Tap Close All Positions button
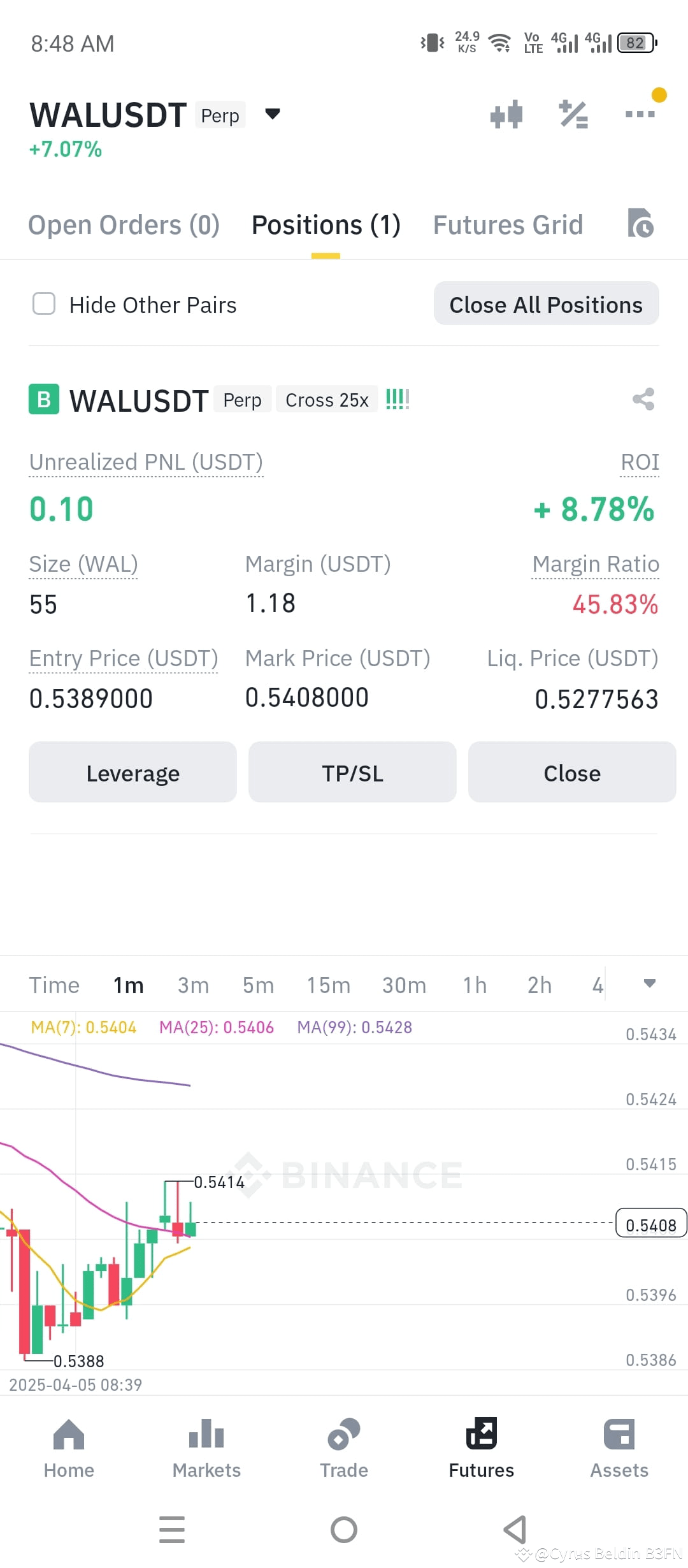 (x=546, y=303)
